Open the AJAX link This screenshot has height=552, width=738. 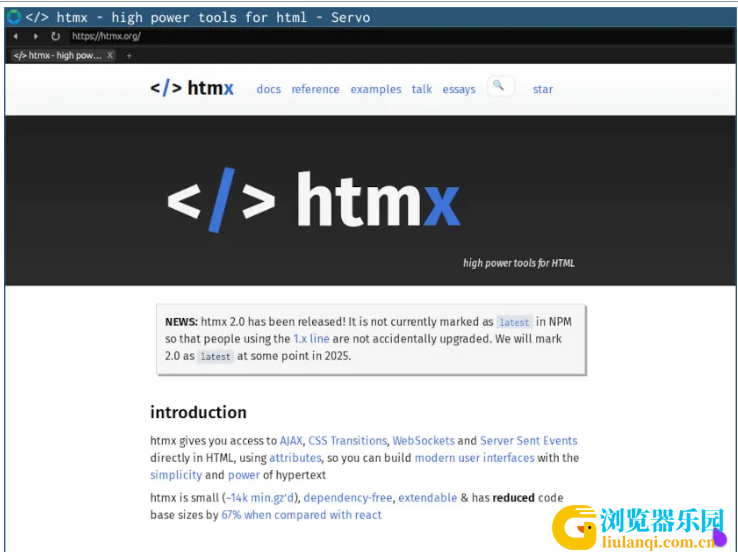point(291,440)
